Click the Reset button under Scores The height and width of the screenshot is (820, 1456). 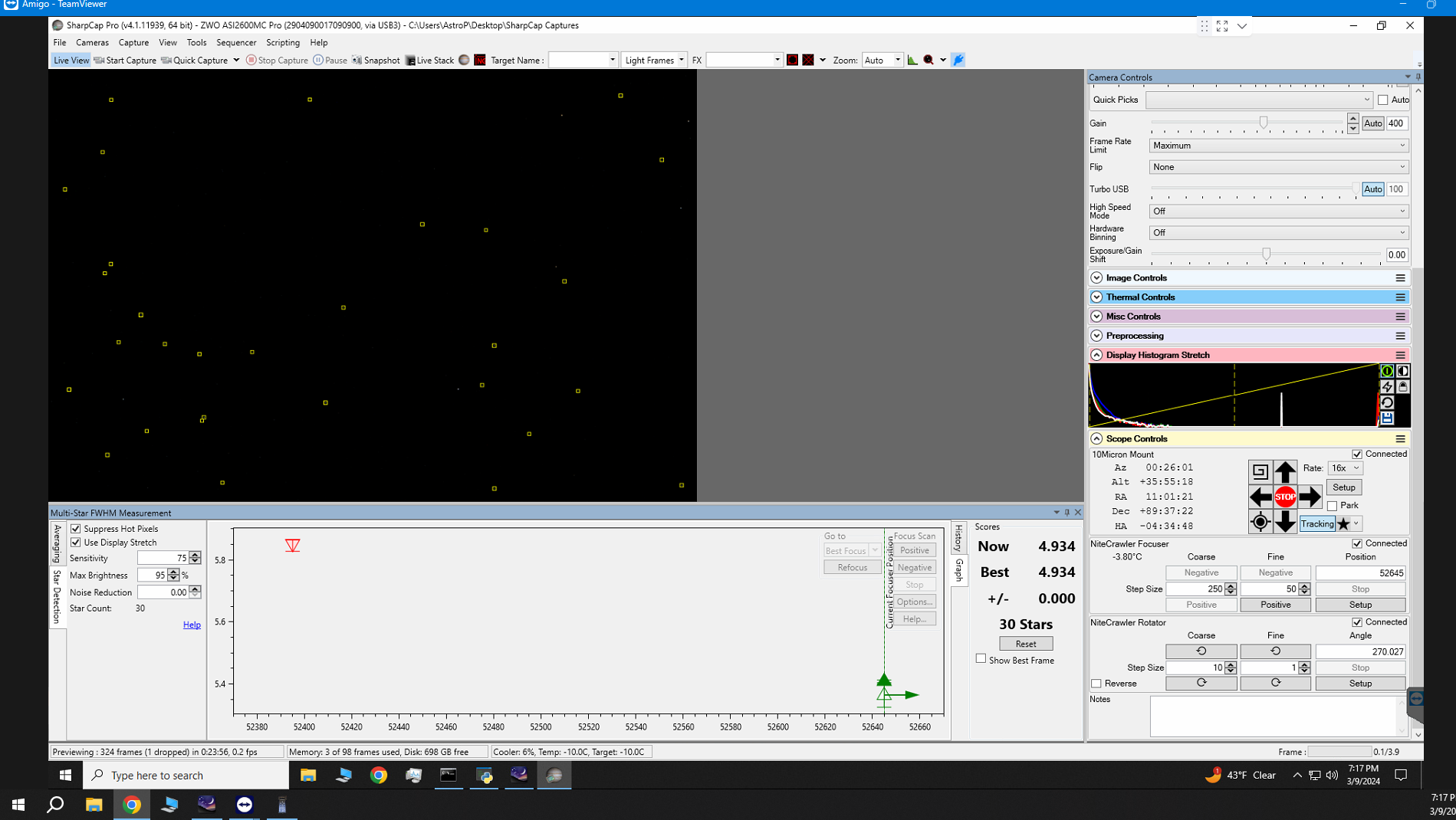[x=1026, y=644]
